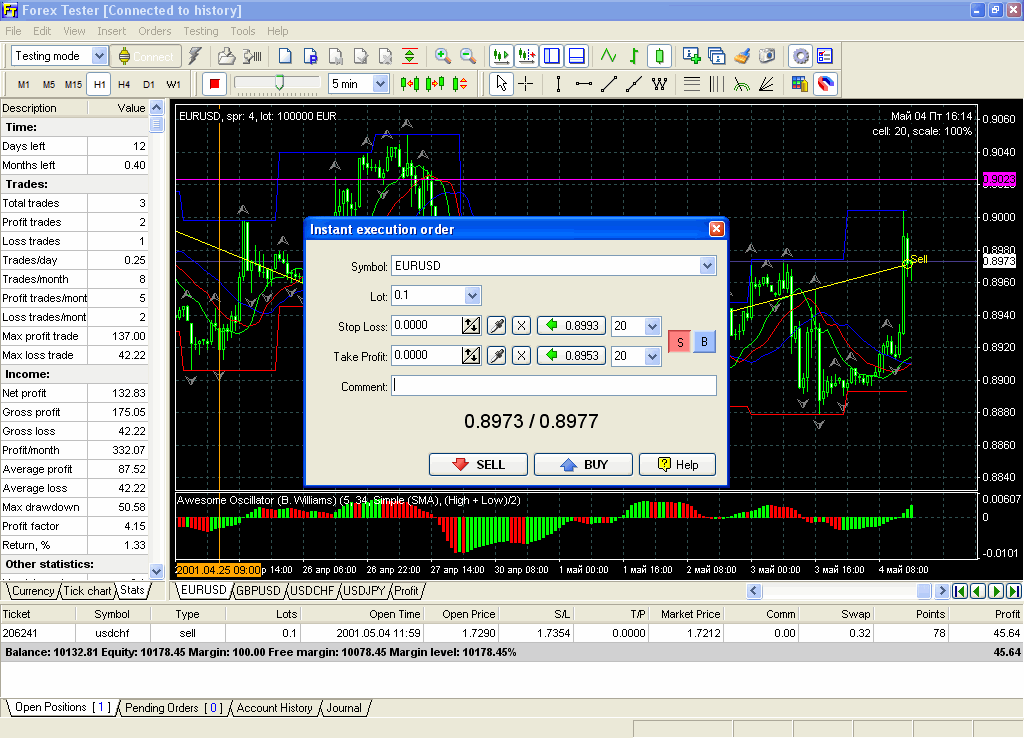This screenshot has height=738, width=1024.
Task: Select the vertical line drawing tool
Action: pos(558,84)
